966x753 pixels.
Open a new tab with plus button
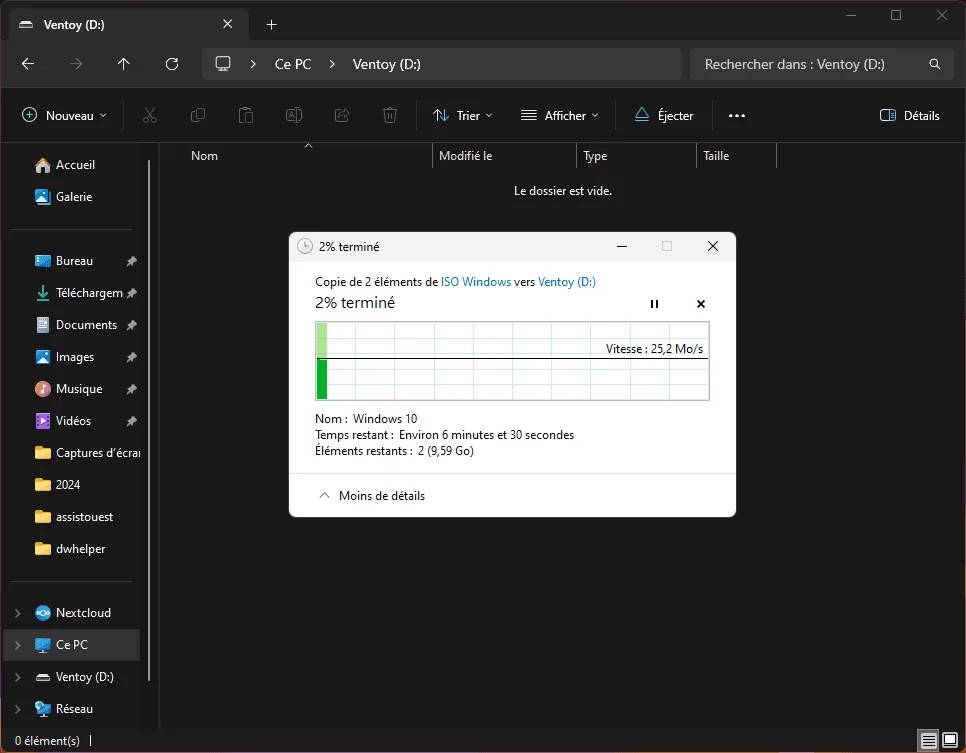(272, 25)
